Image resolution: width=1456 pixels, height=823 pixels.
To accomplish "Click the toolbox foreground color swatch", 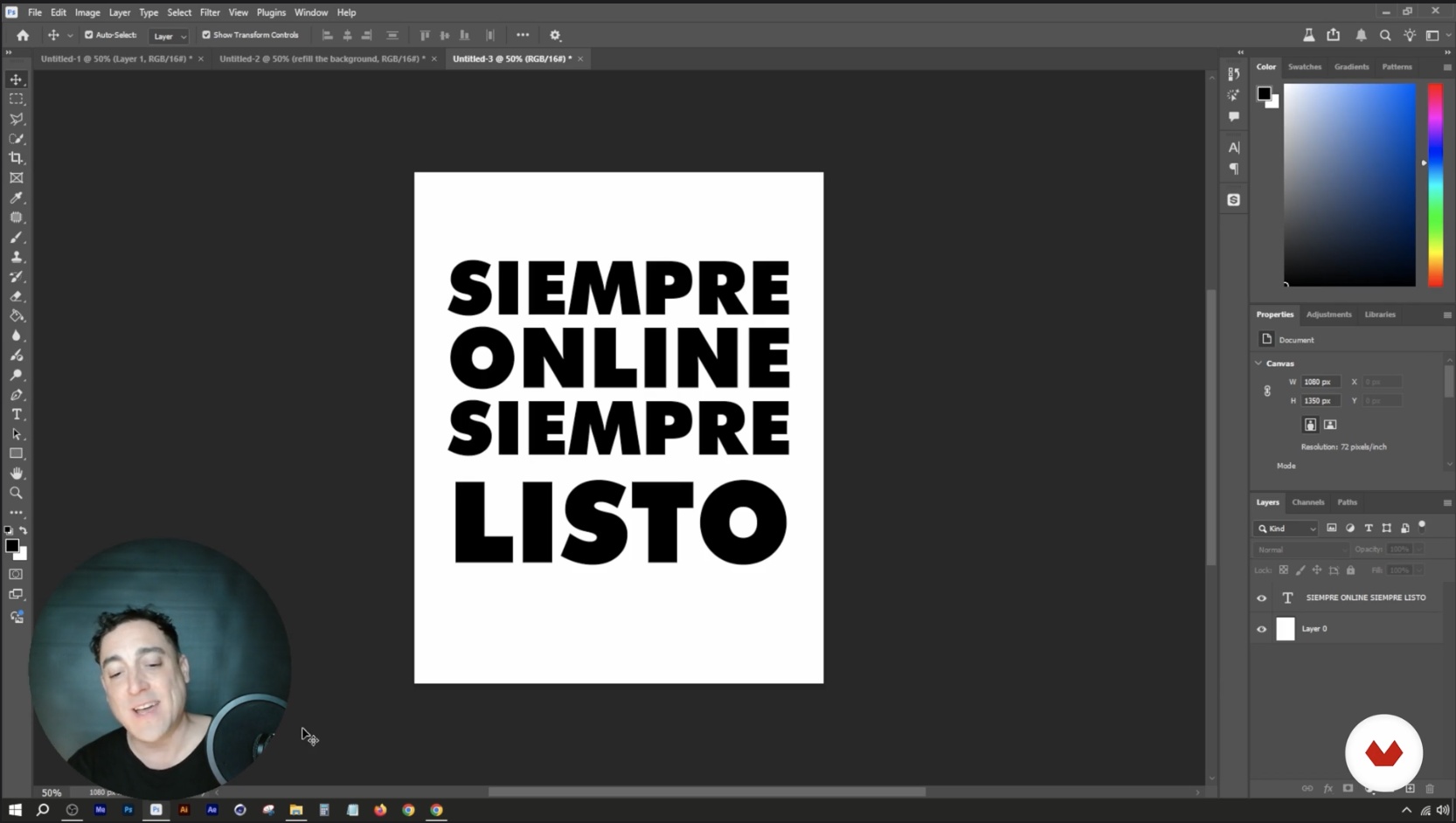I will coord(12,546).
